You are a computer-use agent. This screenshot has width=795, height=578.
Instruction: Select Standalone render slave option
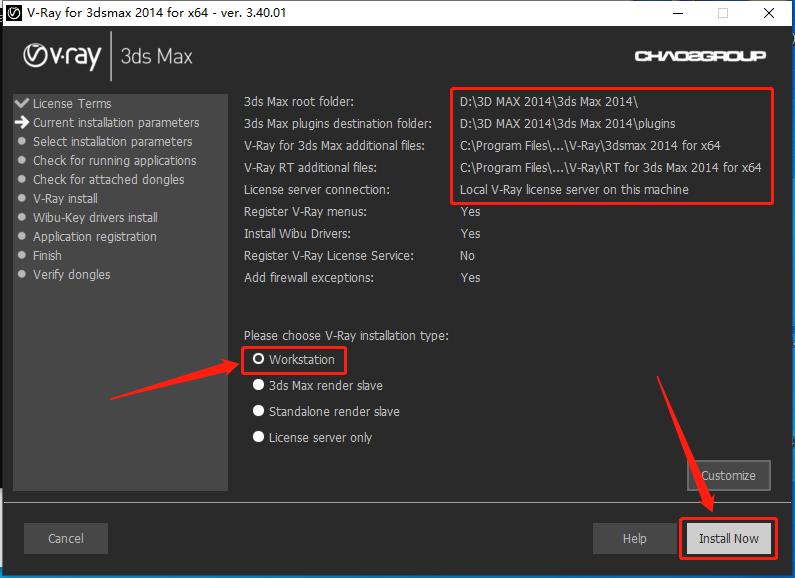click(x=259, y=411)
